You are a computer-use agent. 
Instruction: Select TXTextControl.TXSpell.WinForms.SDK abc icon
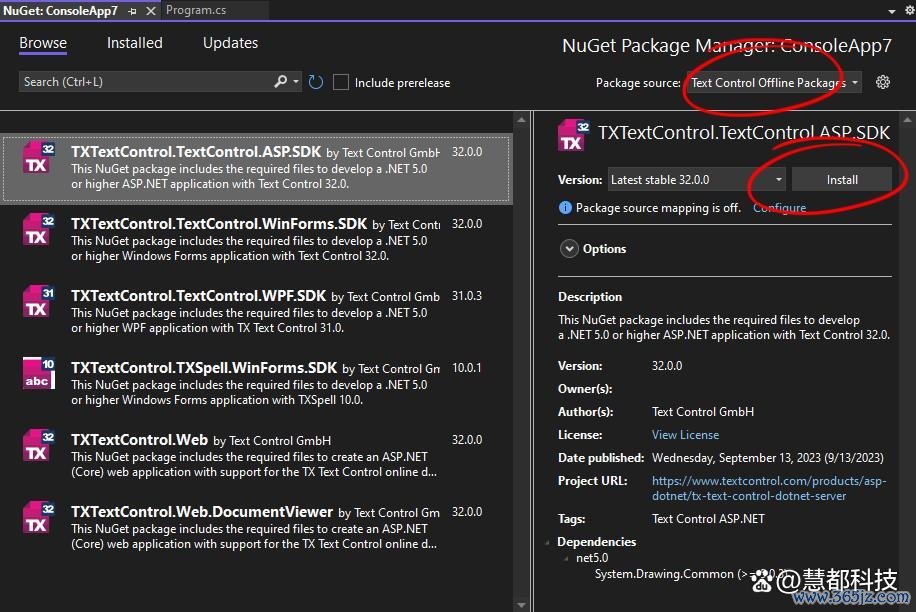coord(39,374)
